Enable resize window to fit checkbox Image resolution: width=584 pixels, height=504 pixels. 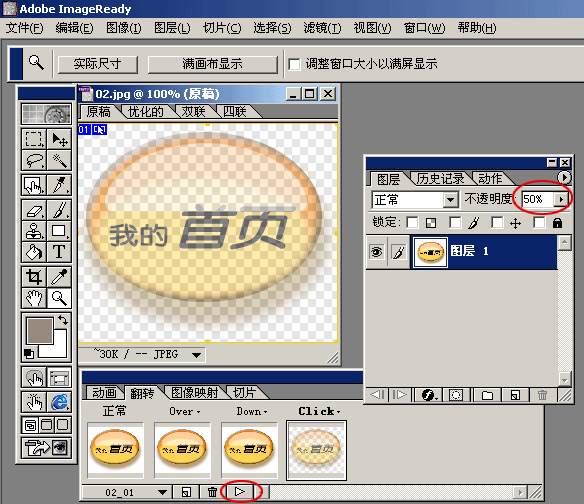click(x=294, y=64)
